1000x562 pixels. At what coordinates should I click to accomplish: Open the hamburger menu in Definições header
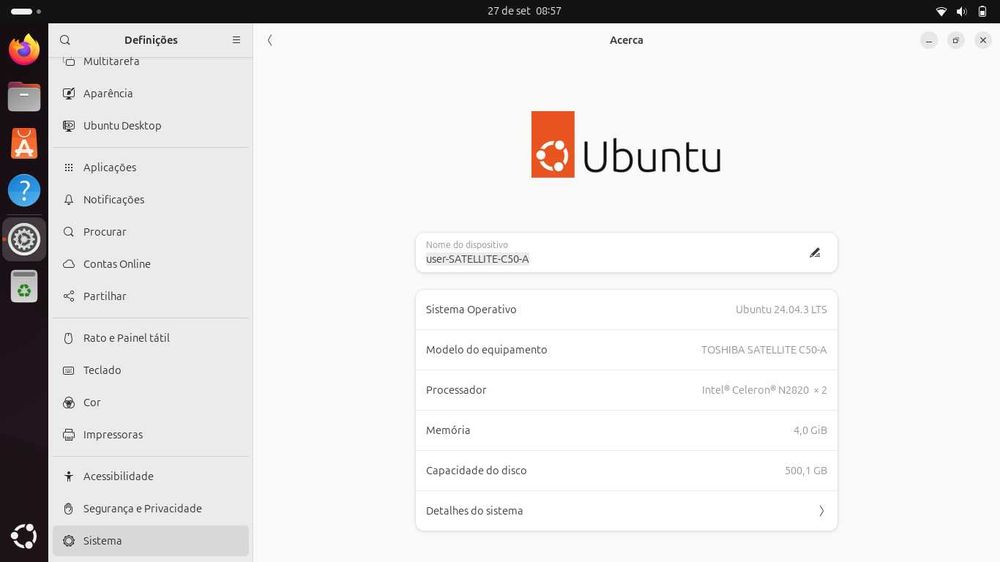tap(237, 40)
